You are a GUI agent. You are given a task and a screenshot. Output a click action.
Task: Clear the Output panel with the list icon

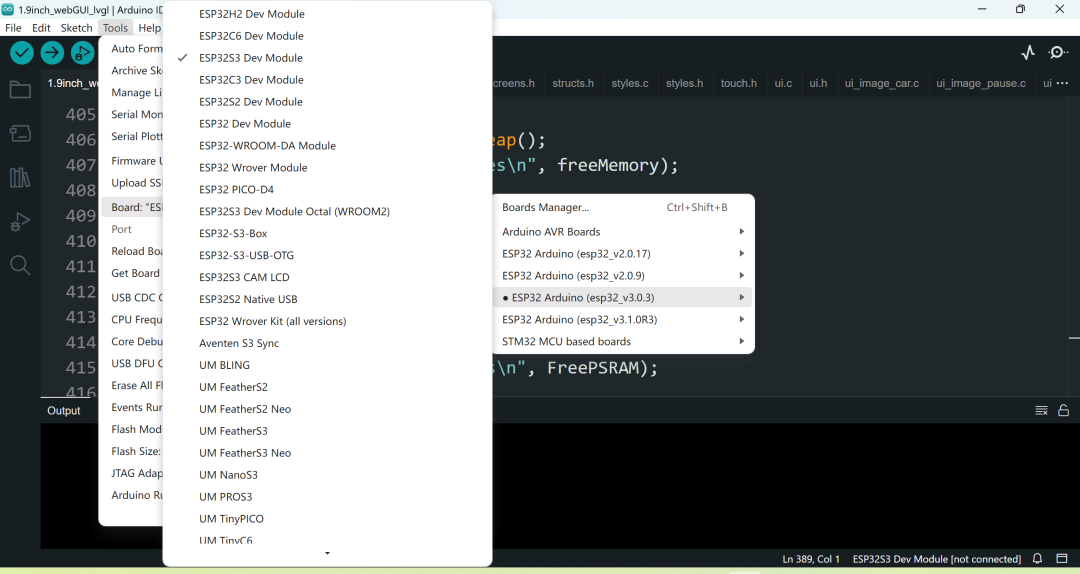[1041, 411]
